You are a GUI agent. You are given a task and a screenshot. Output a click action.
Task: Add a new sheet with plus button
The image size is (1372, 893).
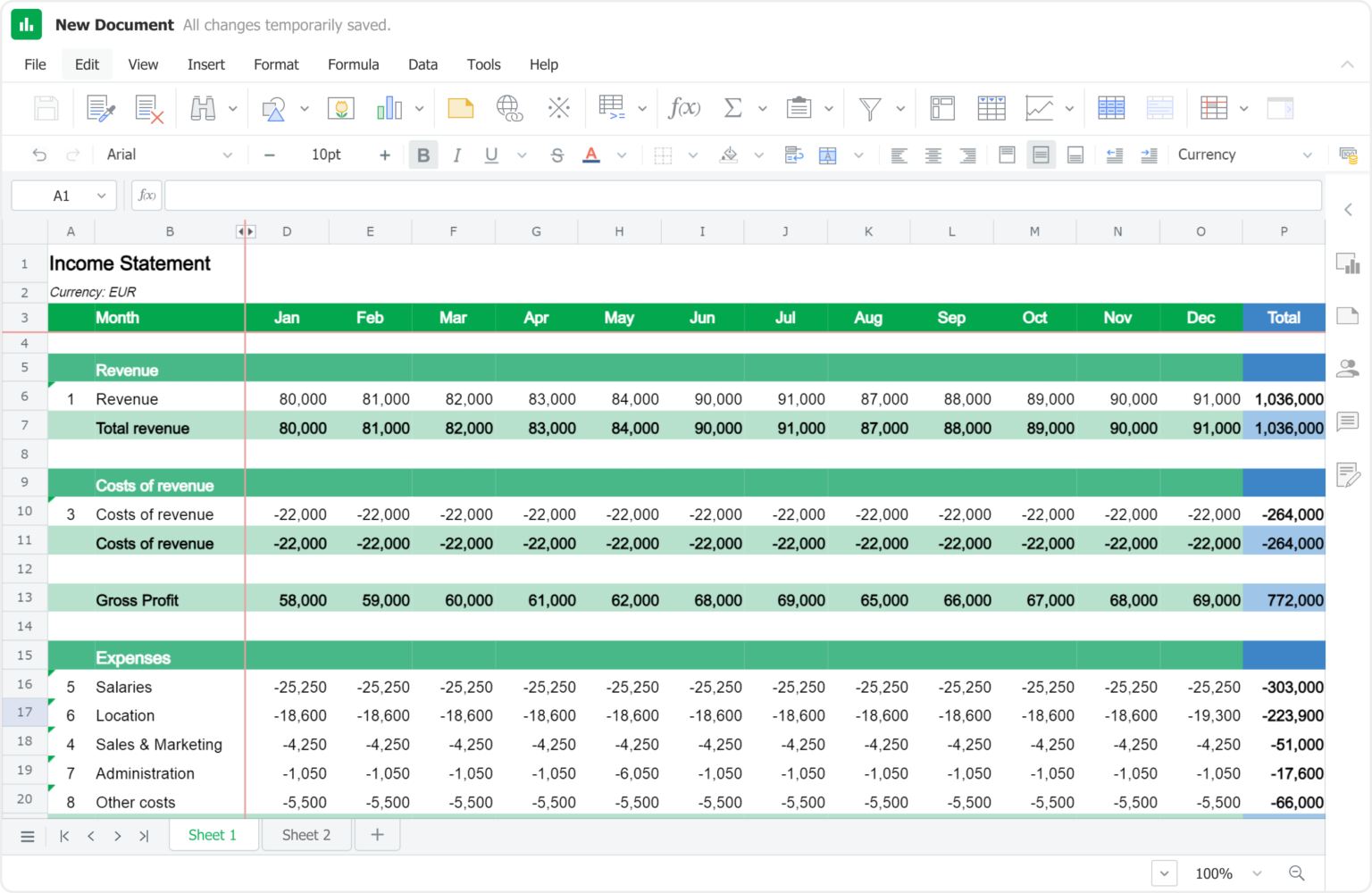coord(377,835)
